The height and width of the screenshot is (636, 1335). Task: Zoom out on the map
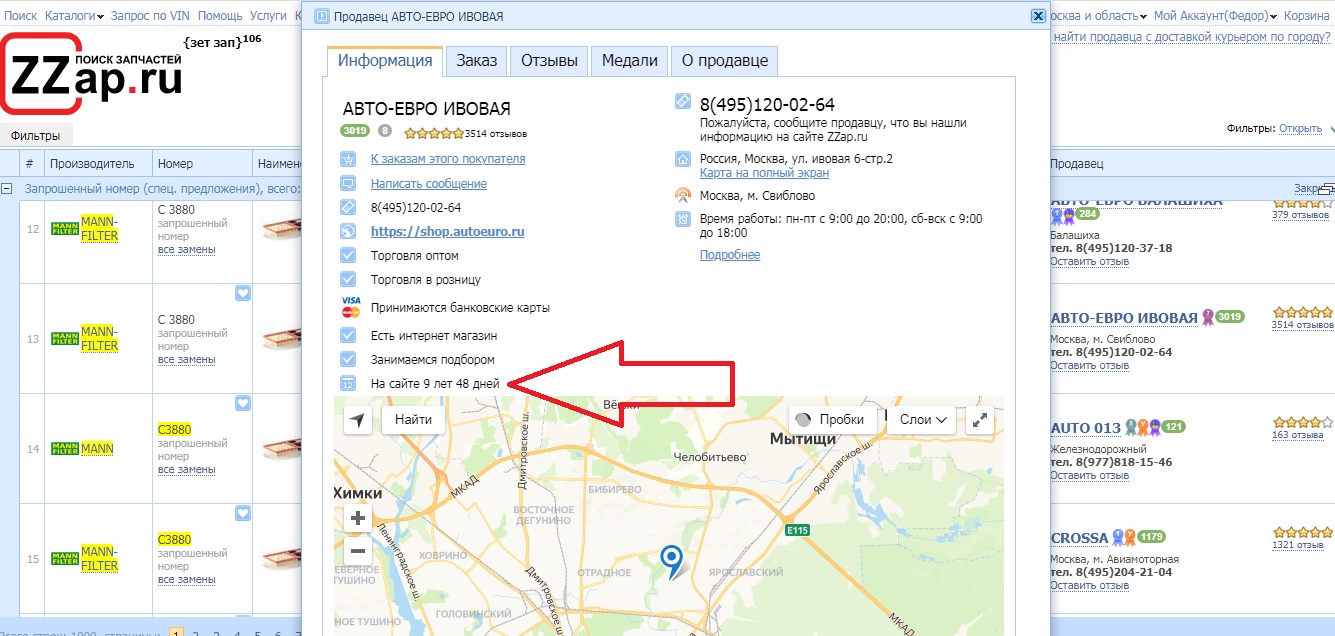pyautogui.click(x=358, y=550)
